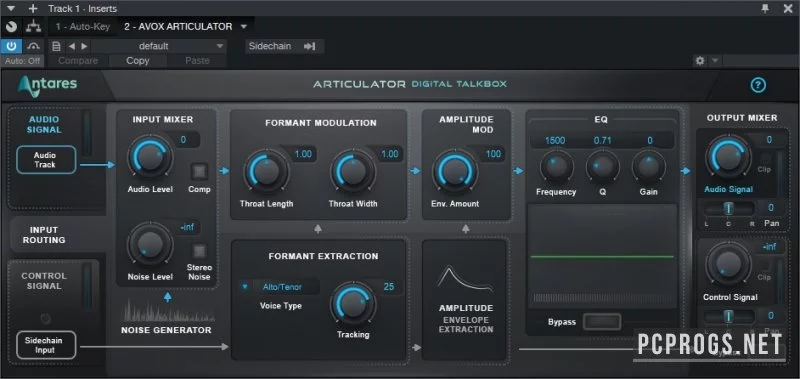Toggle the EQ Bypass switch
This screenshot has width=800, height=379.
602,322
